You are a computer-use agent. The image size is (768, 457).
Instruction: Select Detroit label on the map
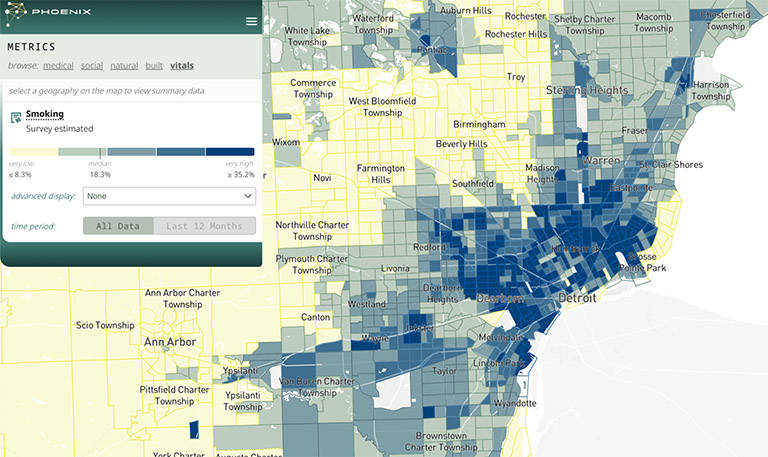point(576,299)
